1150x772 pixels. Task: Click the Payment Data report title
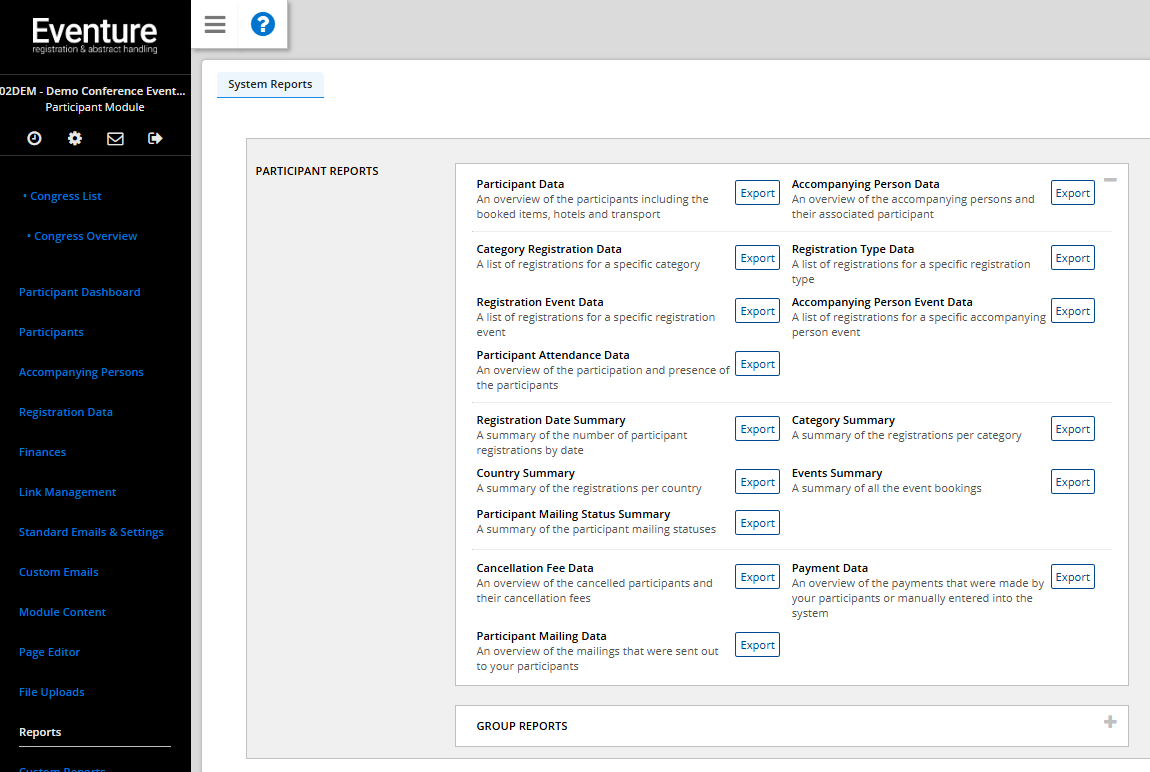[829, 568]
